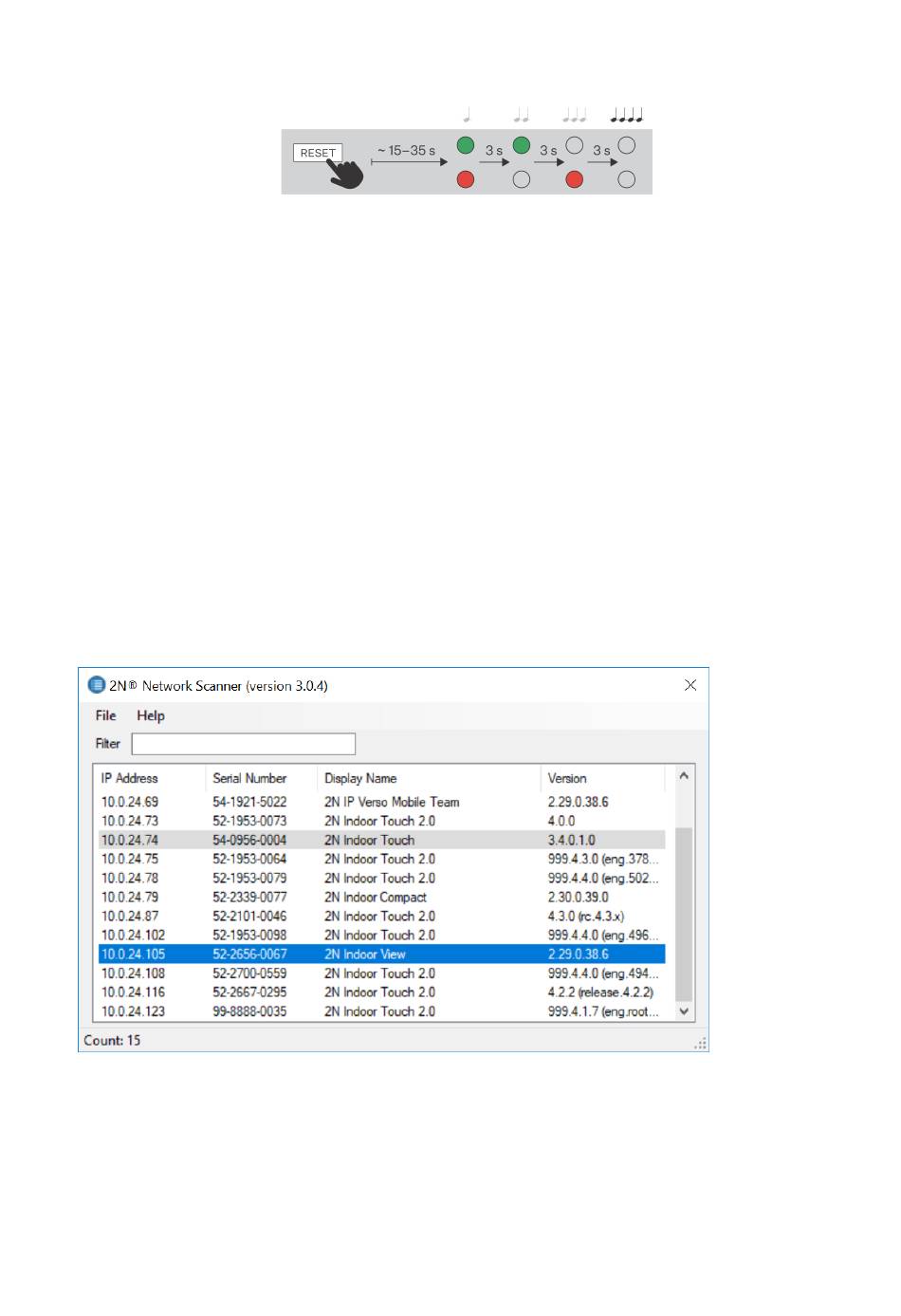Screen dimensions: 901x1316
Task: Click display name 2N Indoor Compact
Action: coord(376,897)
